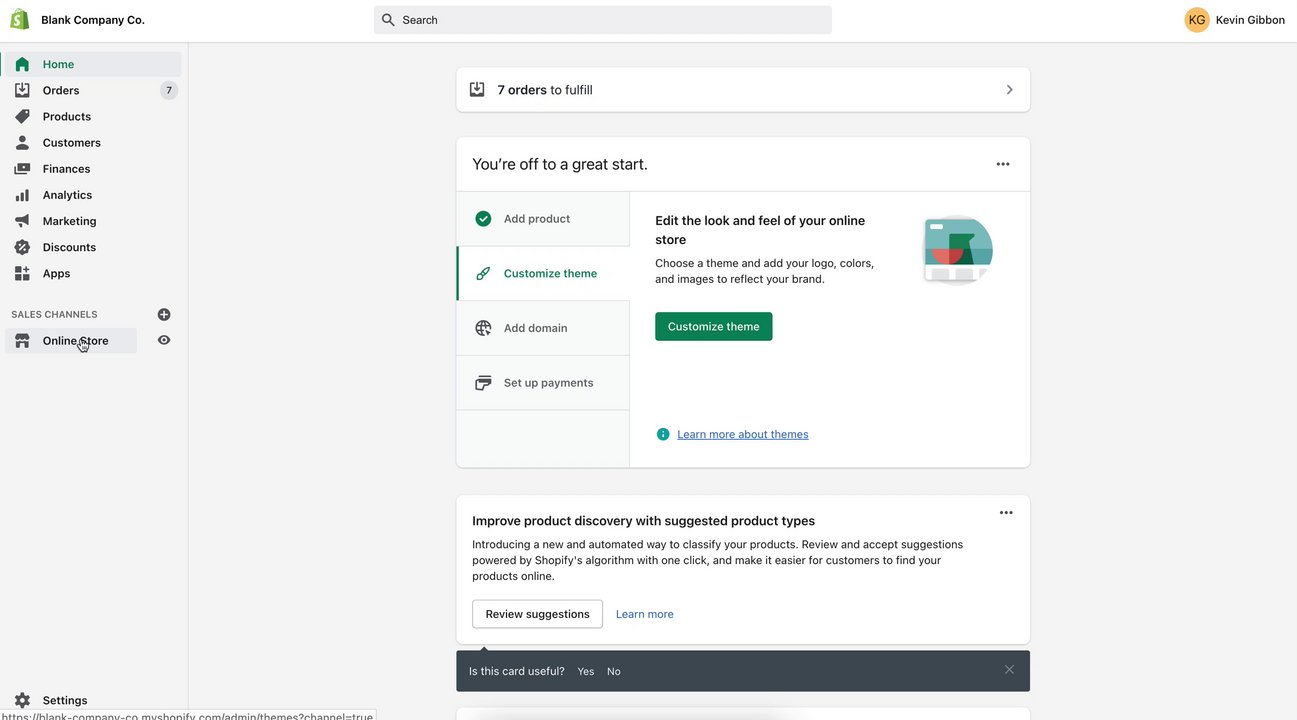
Task: Open the 7 orders to fulfill chevron
Action: (1009, 90)
